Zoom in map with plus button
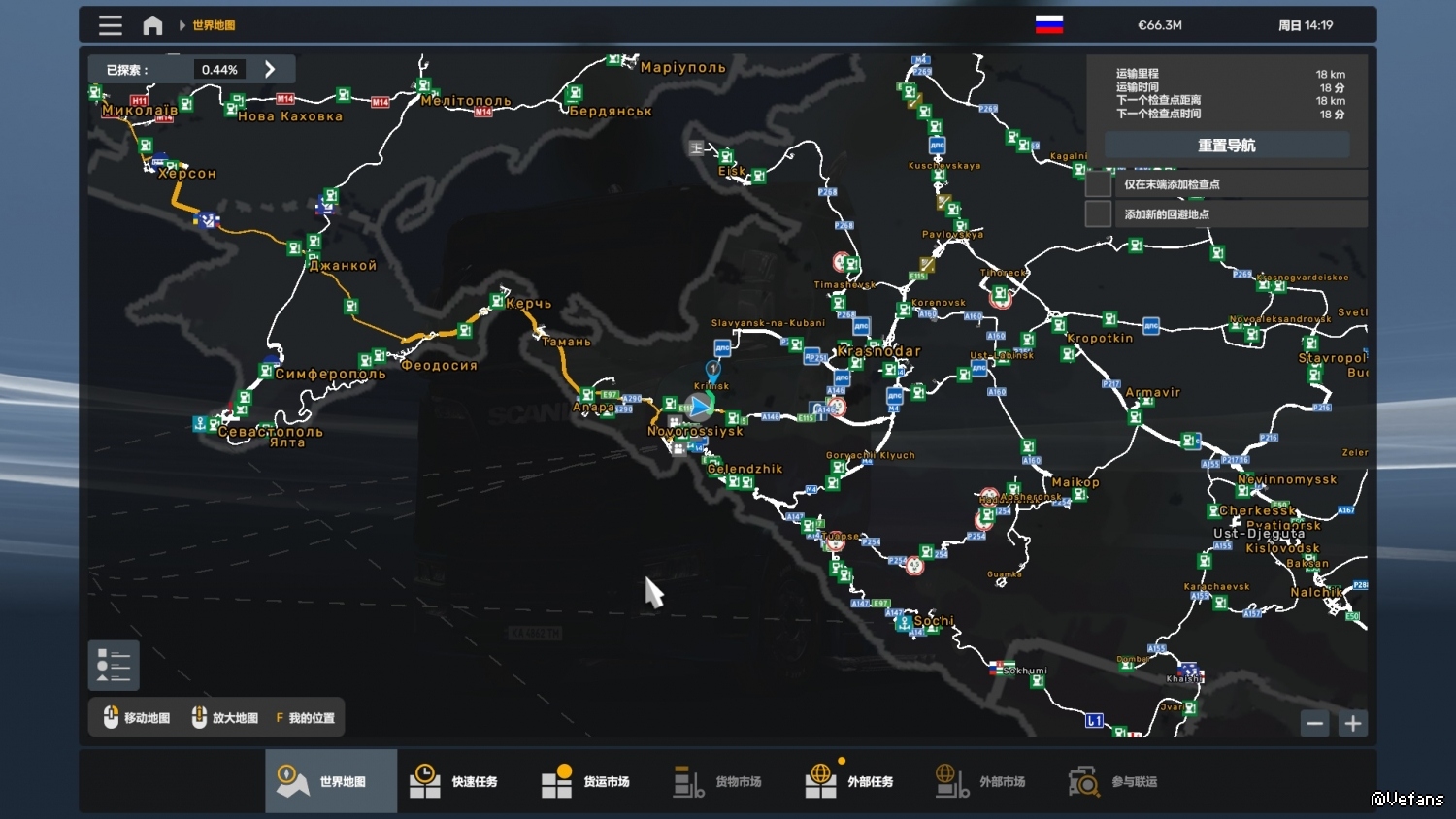The height and width of the screenshot is (819, 1456). coord(1353,723)
